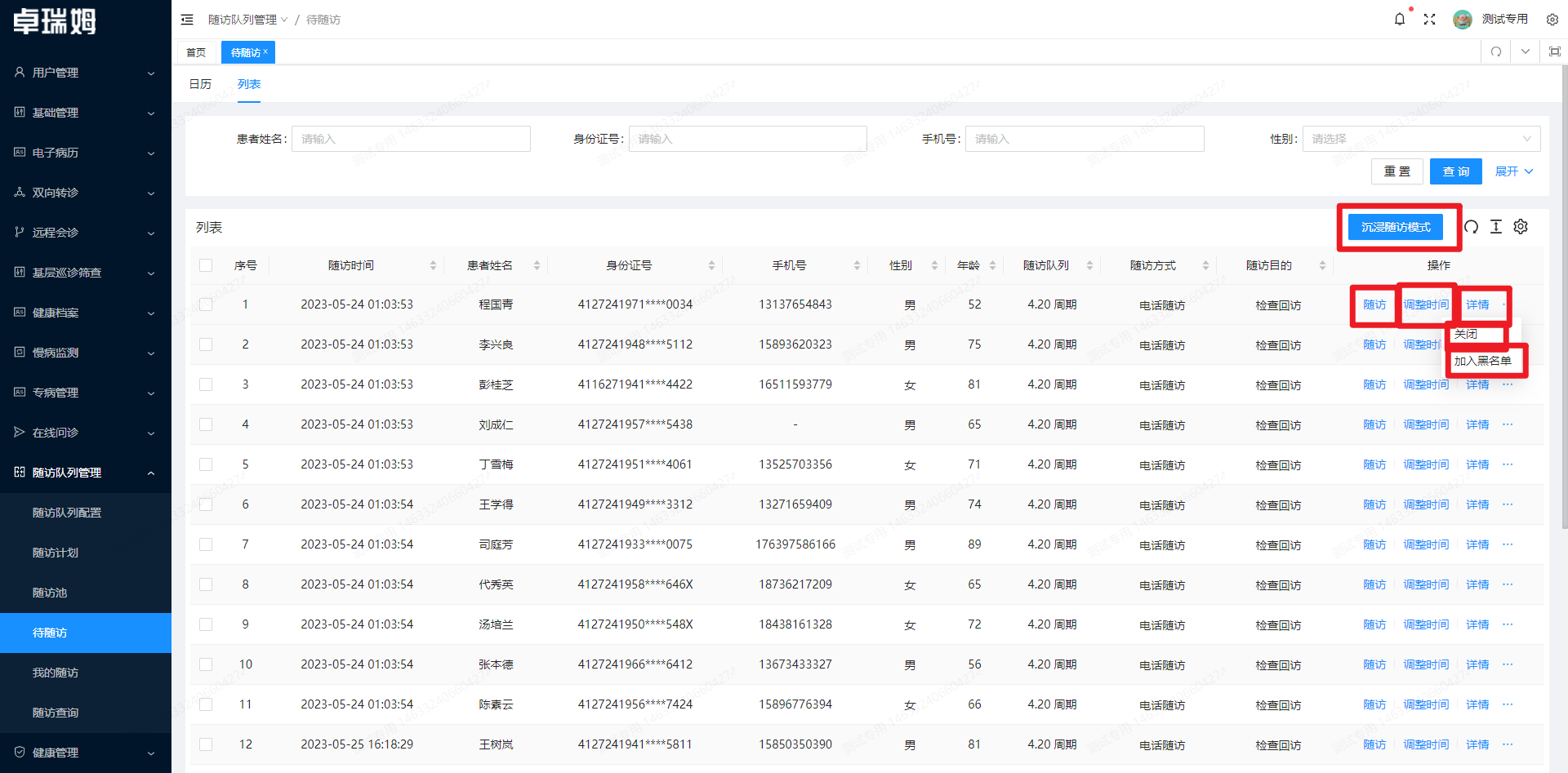Check the row for 彭桂芝
1568x773 pixels.
pos(206,384)
